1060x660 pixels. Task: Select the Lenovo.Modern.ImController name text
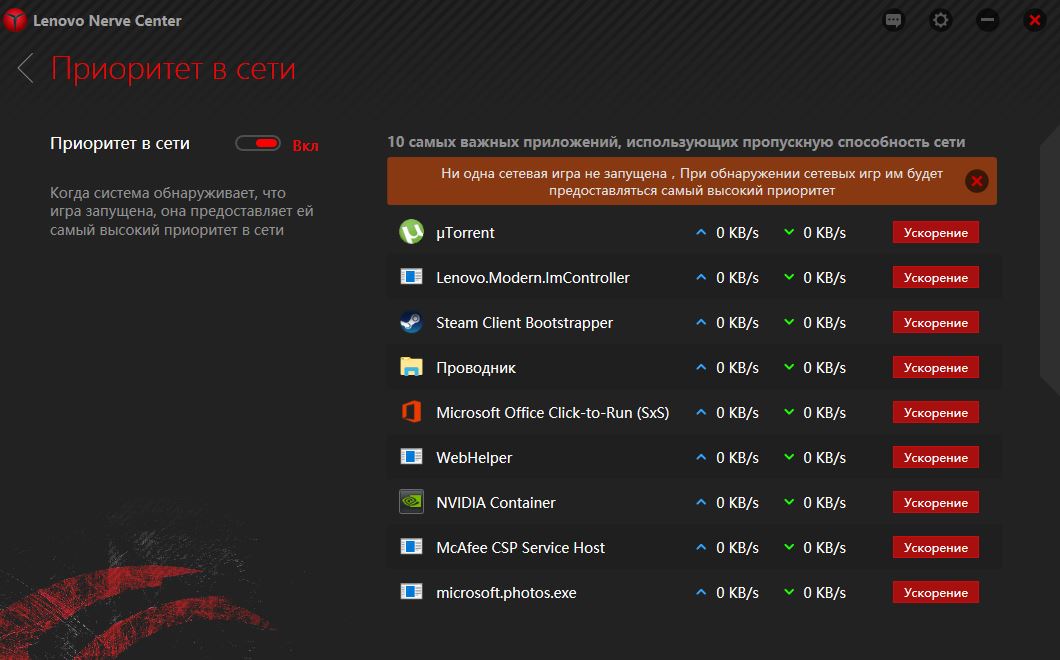coord(533,277)
